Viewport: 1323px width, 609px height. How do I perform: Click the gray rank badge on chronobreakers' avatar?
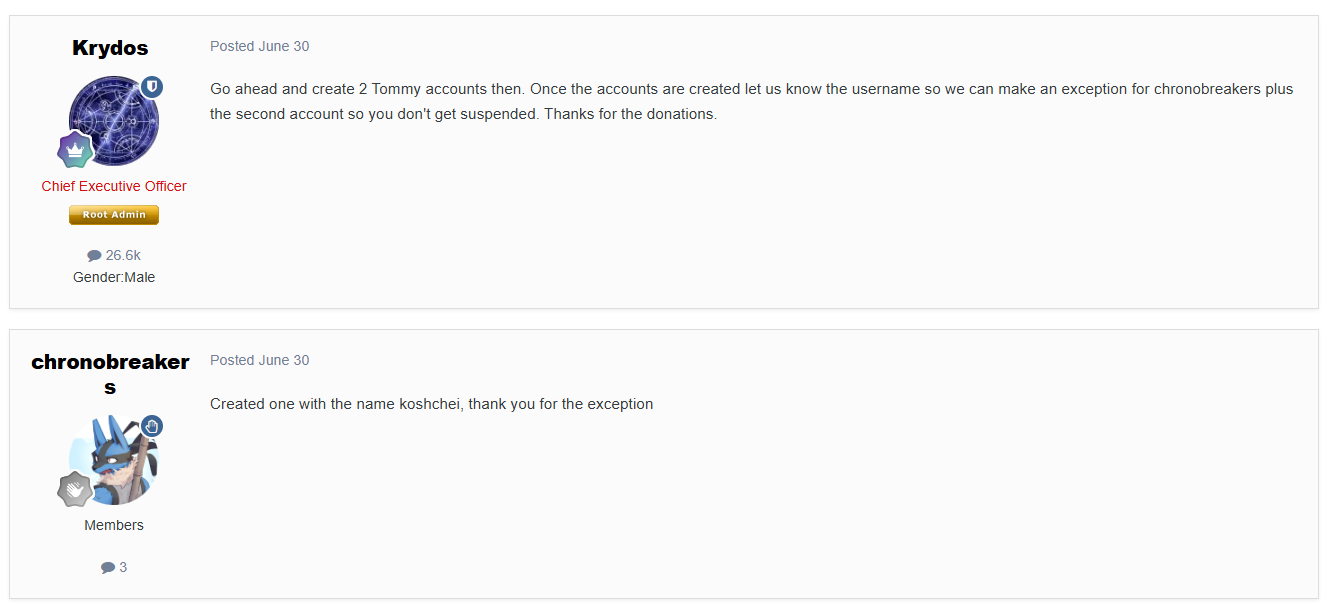75,490
